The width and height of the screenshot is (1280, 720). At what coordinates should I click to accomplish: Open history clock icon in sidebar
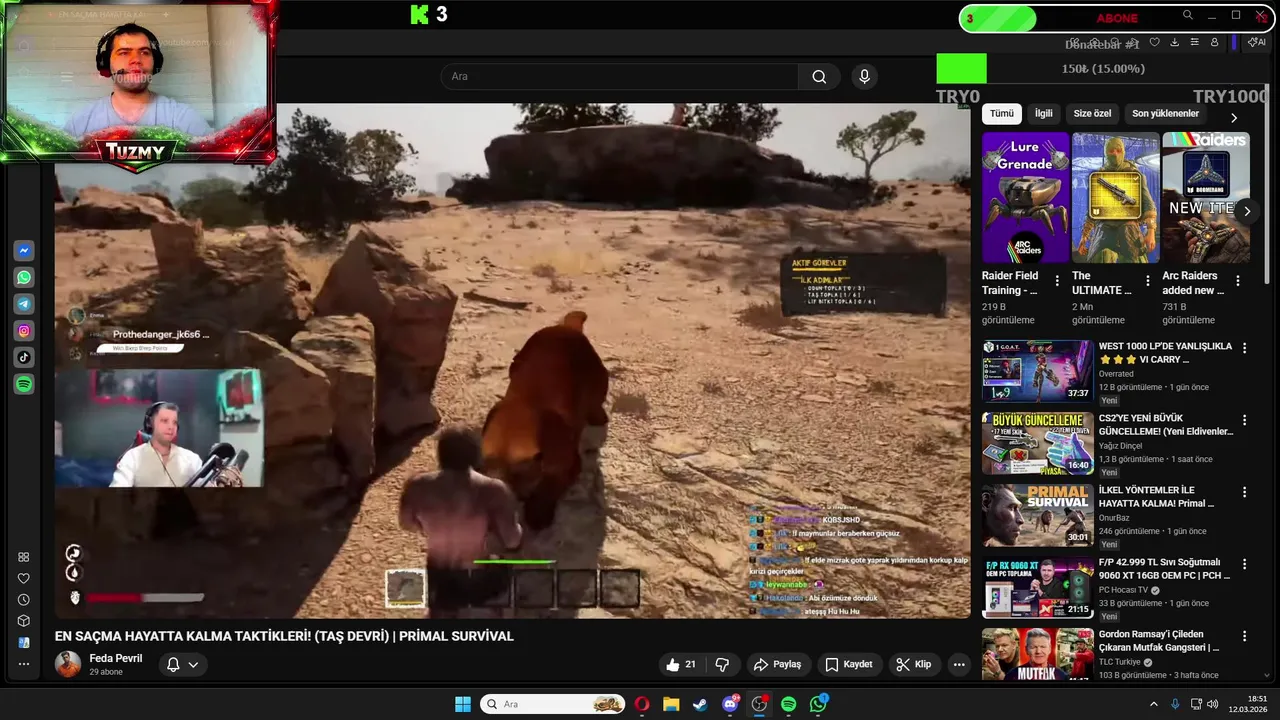(x=24, y=600)
